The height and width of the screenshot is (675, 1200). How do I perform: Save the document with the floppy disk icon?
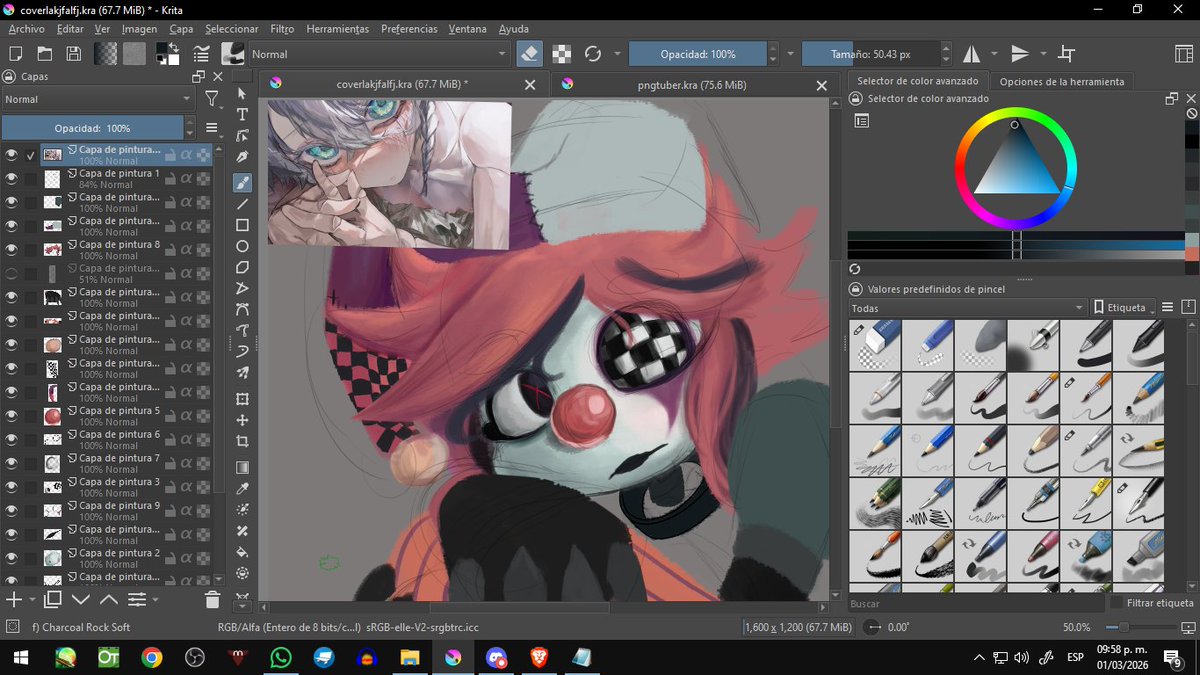(x=74, y=54)
